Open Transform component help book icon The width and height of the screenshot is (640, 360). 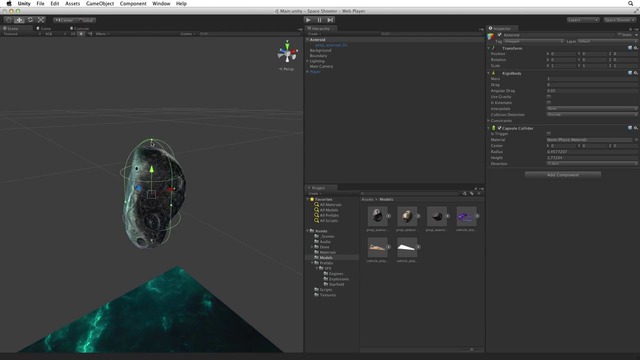tap(630, 48)
